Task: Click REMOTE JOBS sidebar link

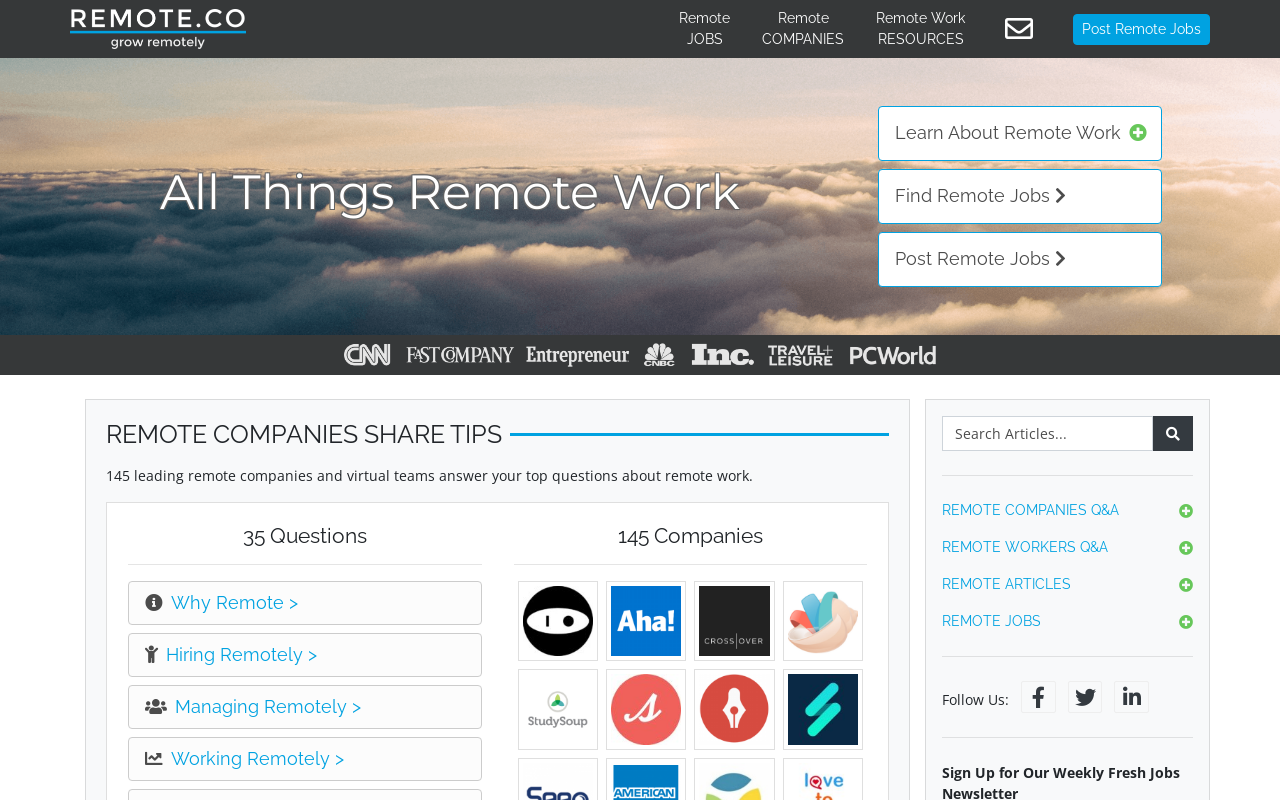Action: tap(991, 621)
